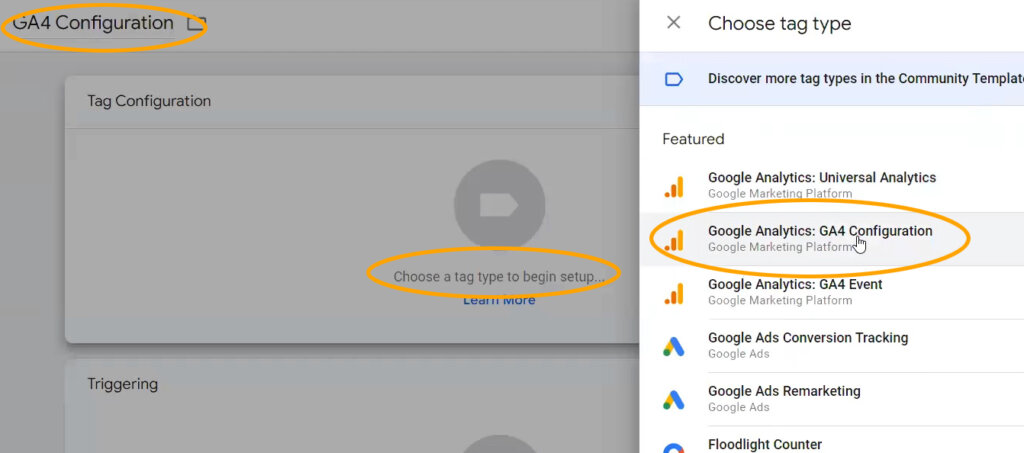Click Choose a tag type to begin setup

(x=499, y=277)
